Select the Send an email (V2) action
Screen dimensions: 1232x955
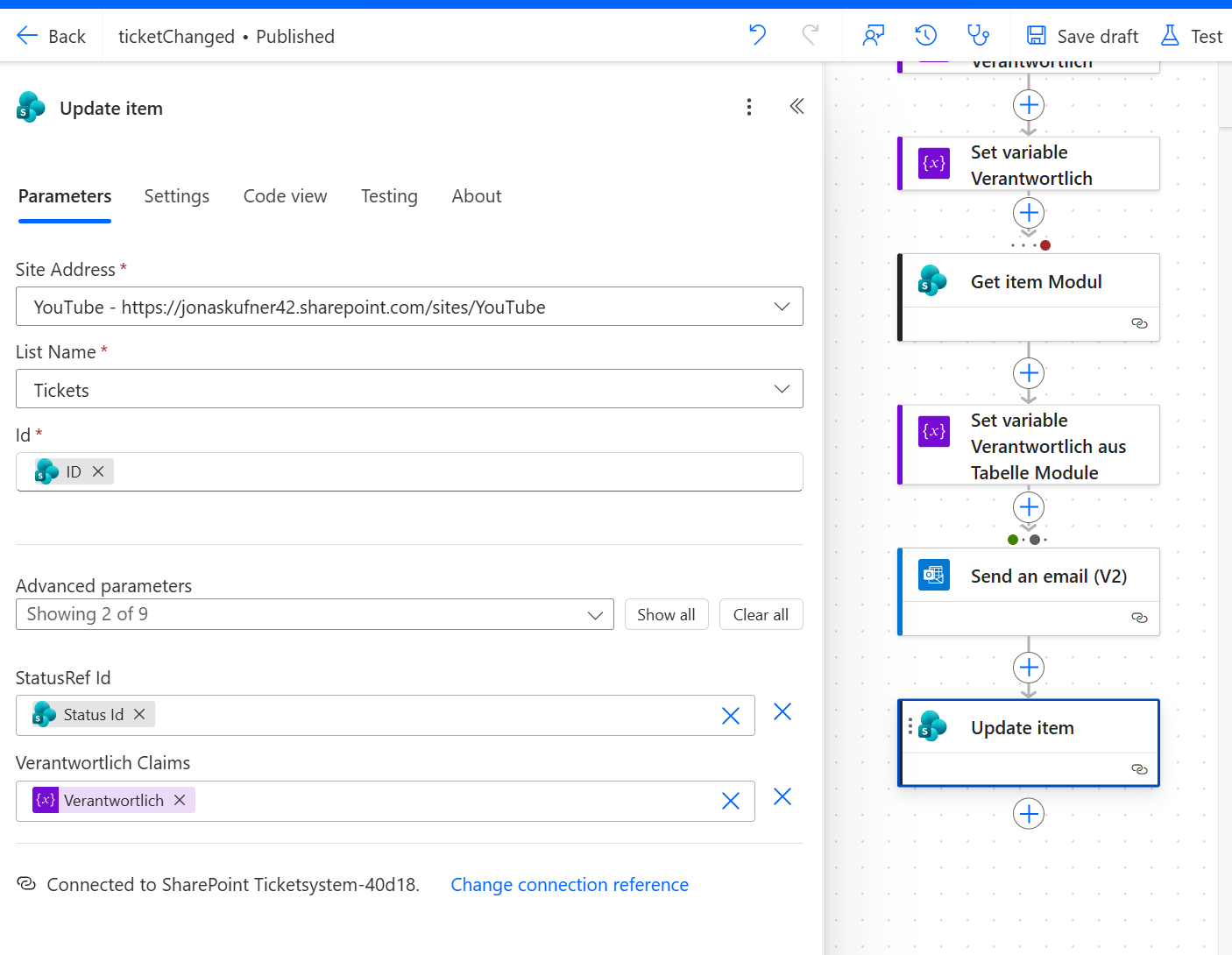click(x=1047, y=577)
